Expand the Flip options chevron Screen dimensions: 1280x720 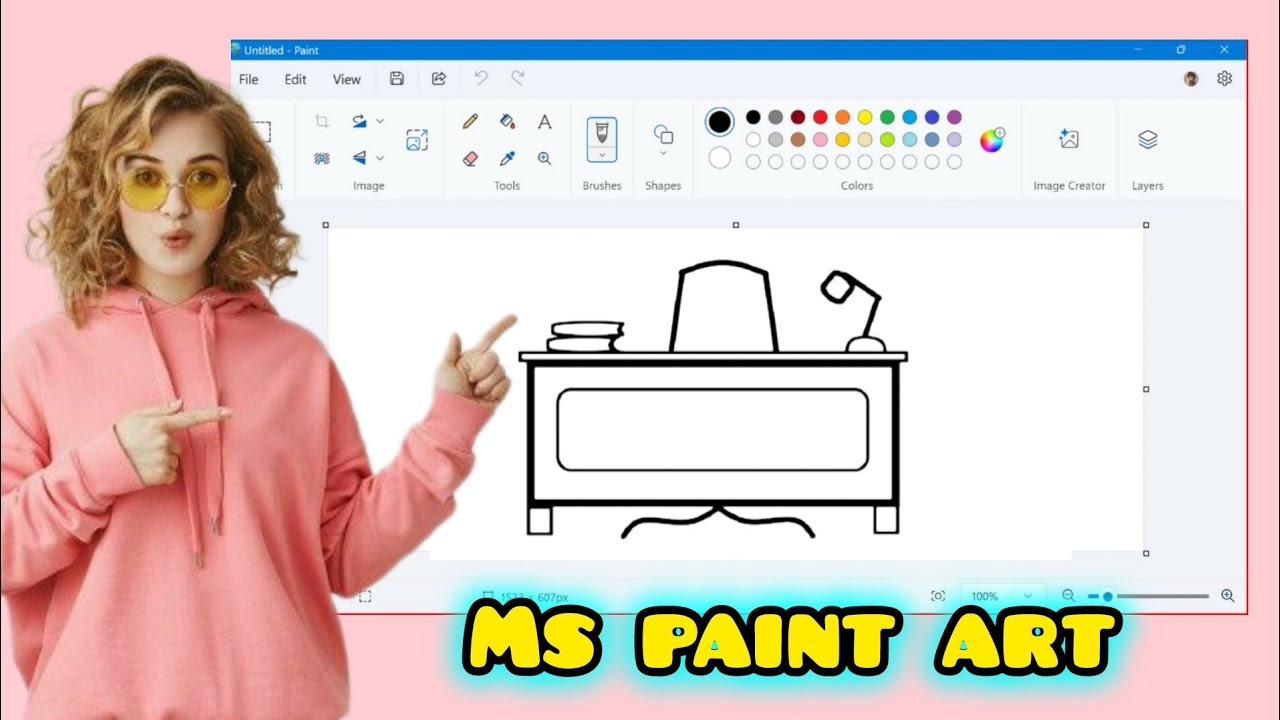(x=380, y=158)
